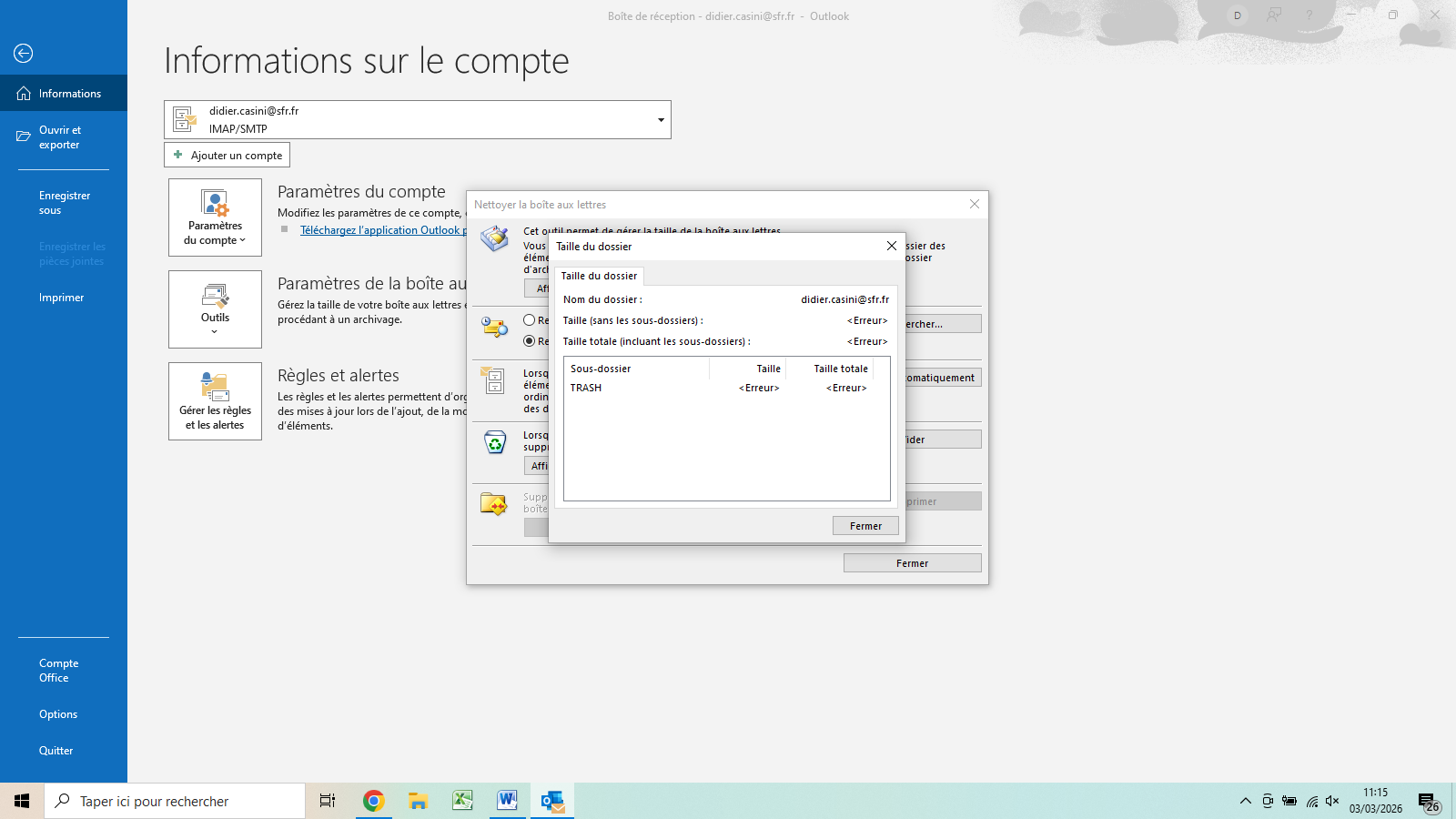
Task: Click the taskbar search box
Action: click(175, 801)
